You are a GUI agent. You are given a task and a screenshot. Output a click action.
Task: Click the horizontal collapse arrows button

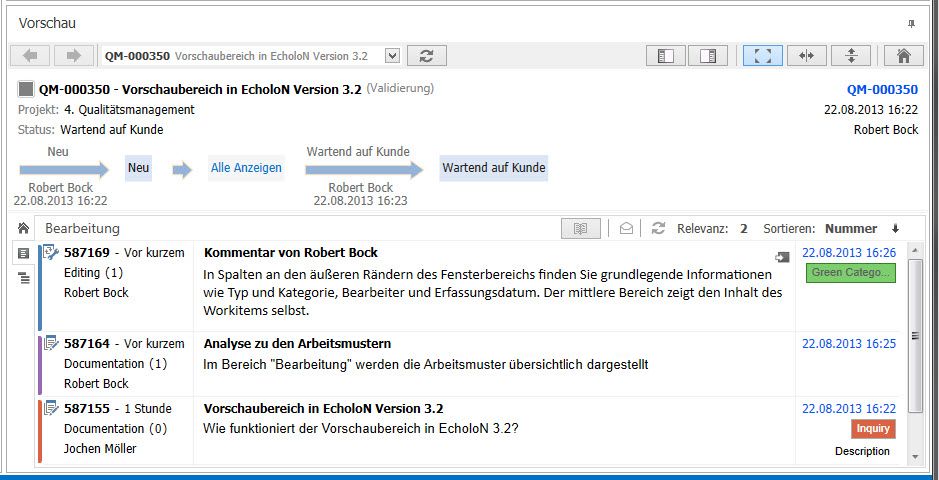[806, 56]
